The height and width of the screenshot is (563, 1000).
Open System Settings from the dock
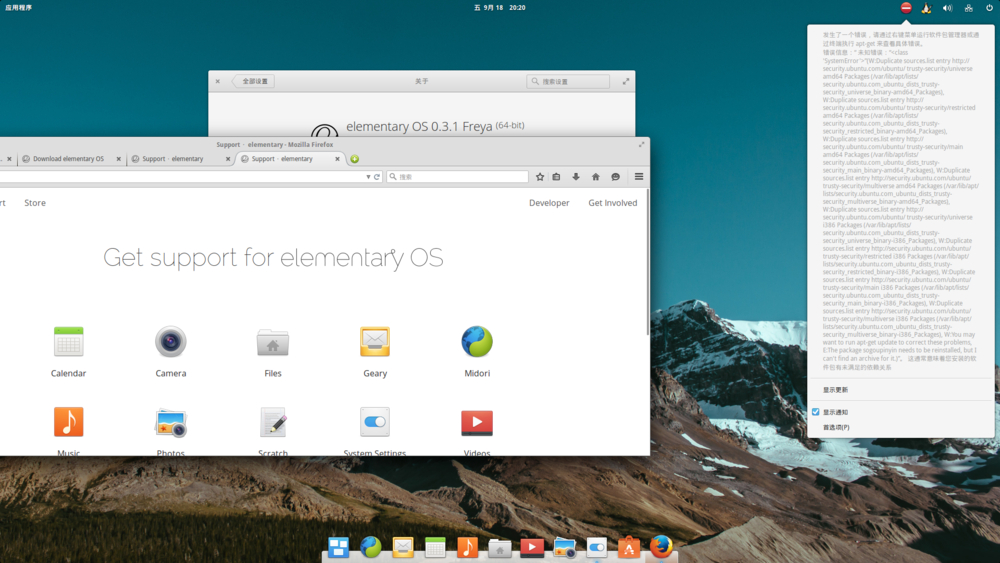pos(597,547)
